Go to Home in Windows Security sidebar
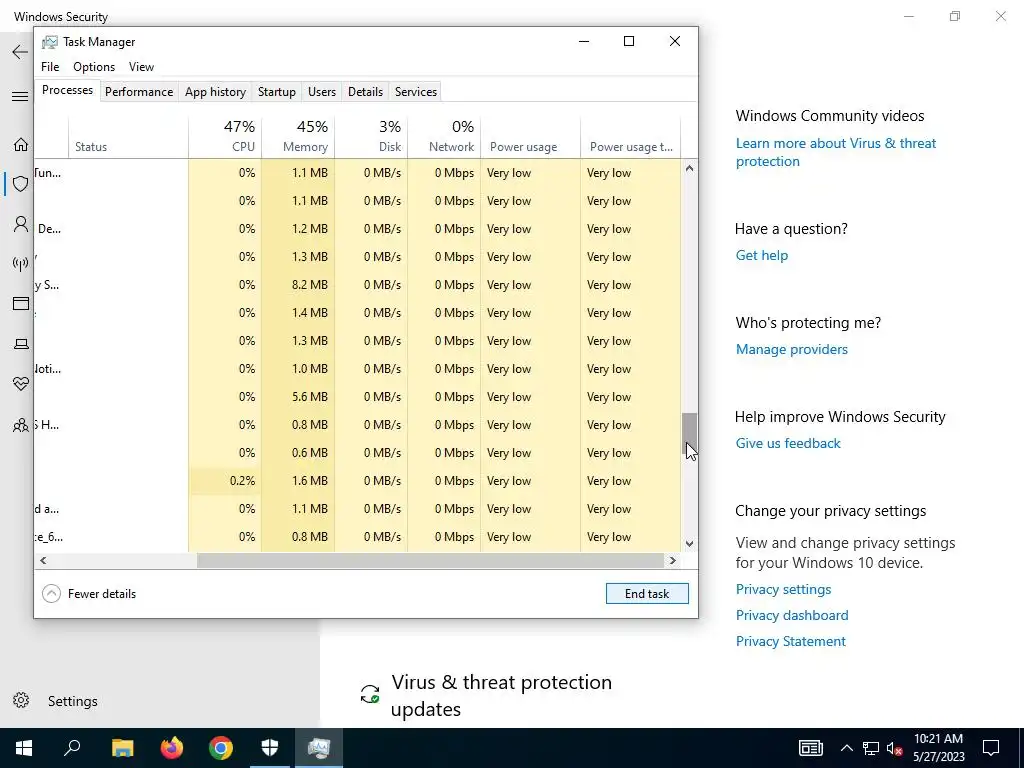 [x=21, y=144]
